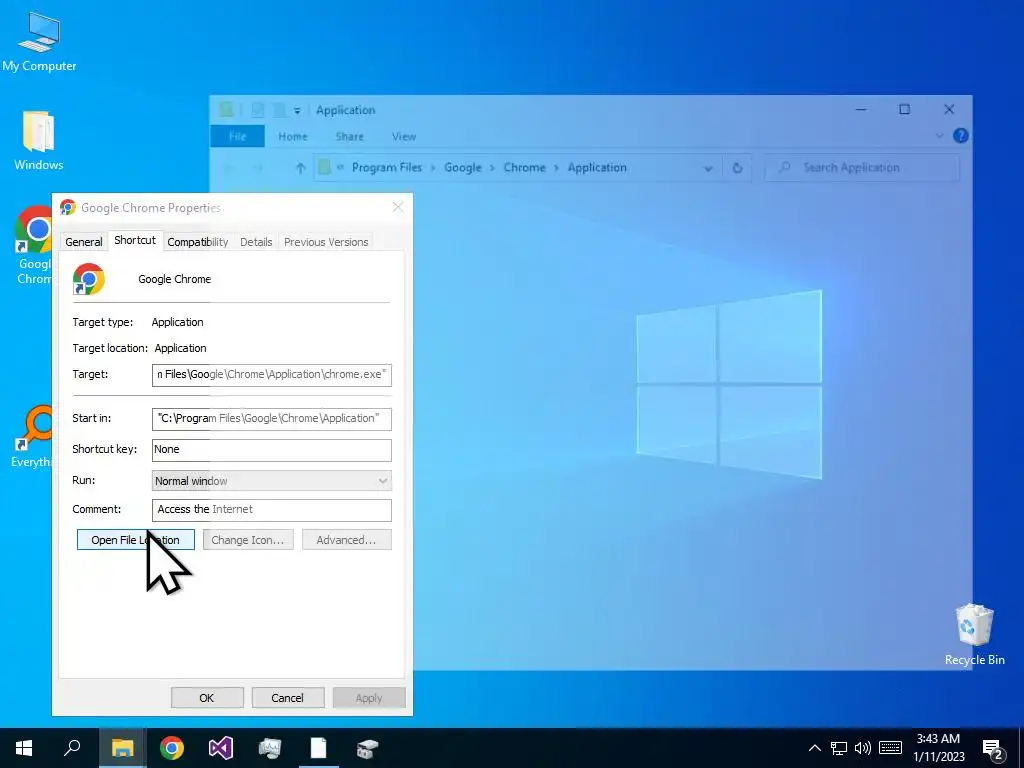Click into the Target field
1024x768 pixels.
point(272,375)
